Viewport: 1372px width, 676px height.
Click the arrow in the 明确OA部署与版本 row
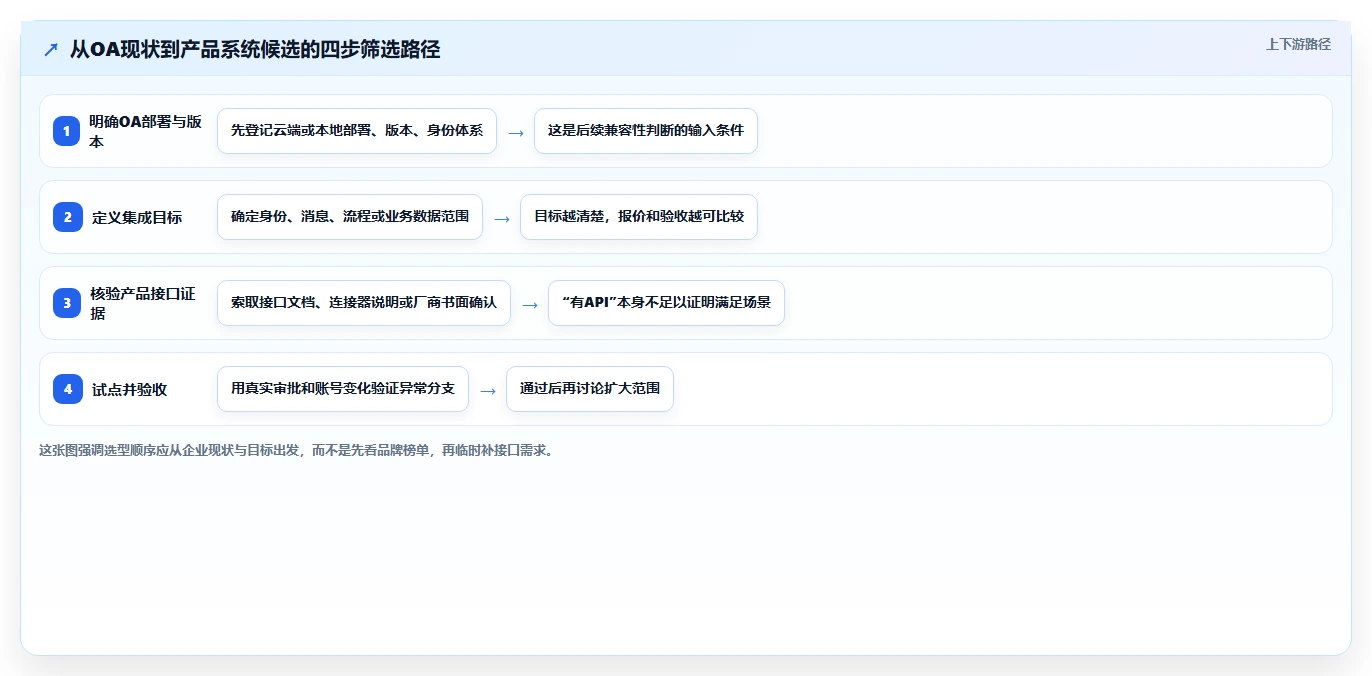(516, 132)
